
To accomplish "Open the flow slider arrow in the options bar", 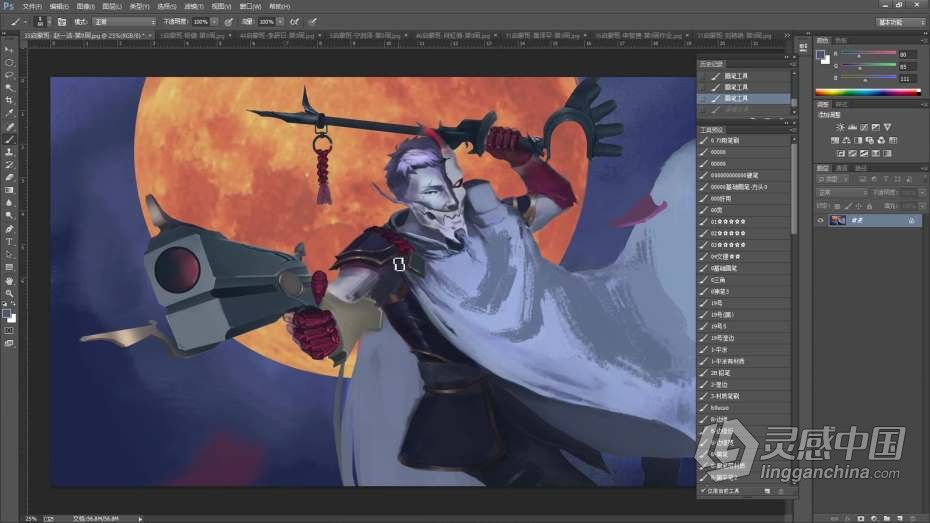I will click(280, 22).
